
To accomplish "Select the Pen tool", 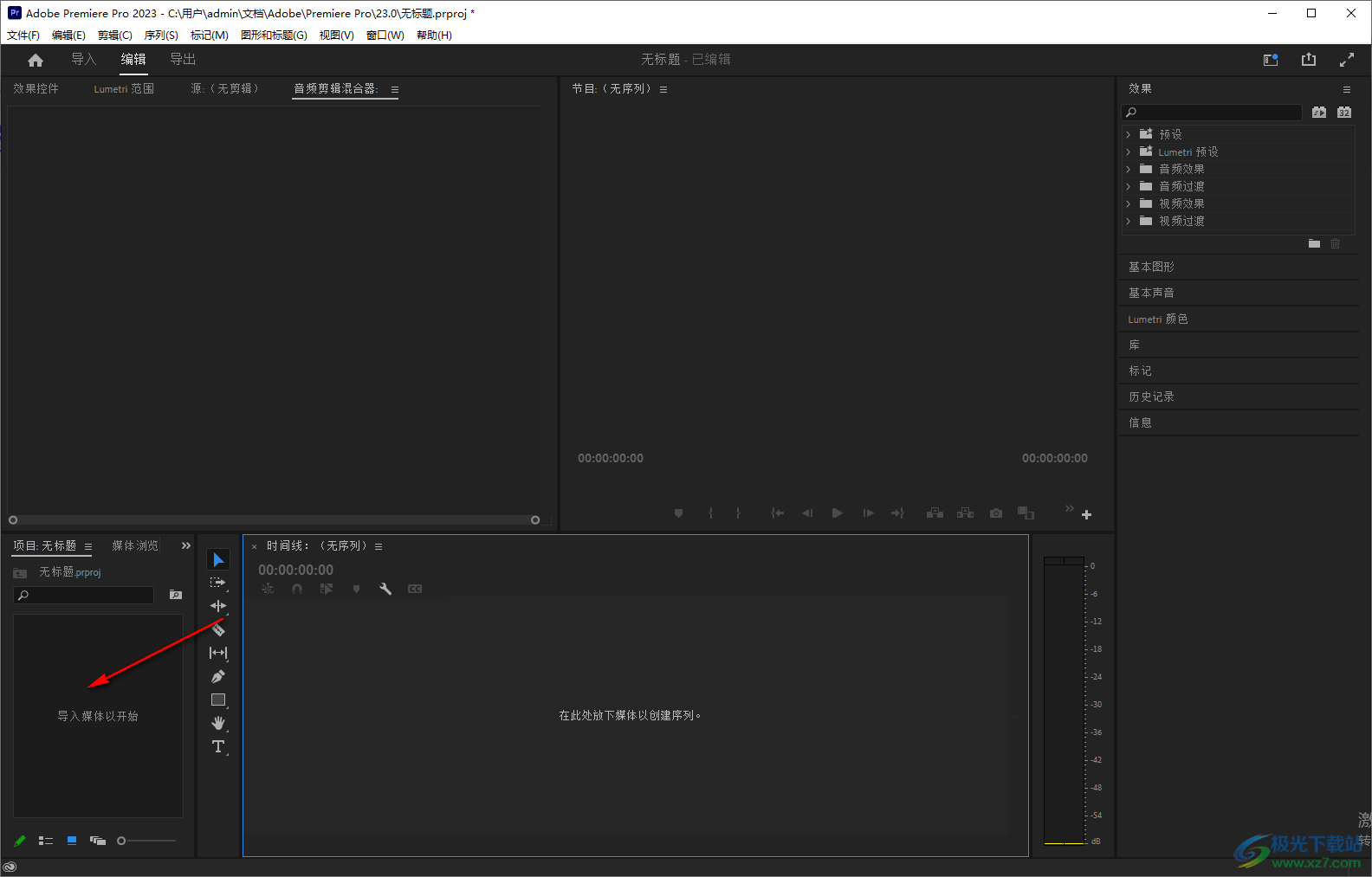I will (218, 676).
